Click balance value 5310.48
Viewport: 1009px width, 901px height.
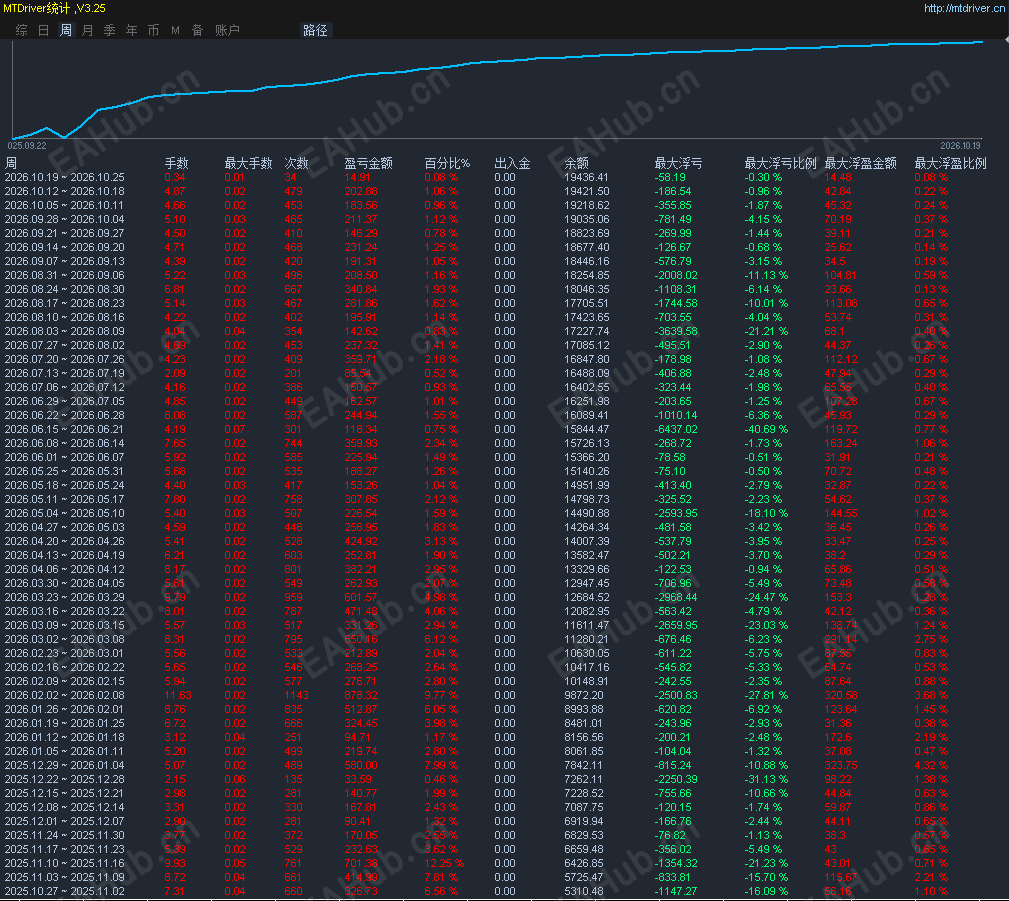tap(584, 891)
